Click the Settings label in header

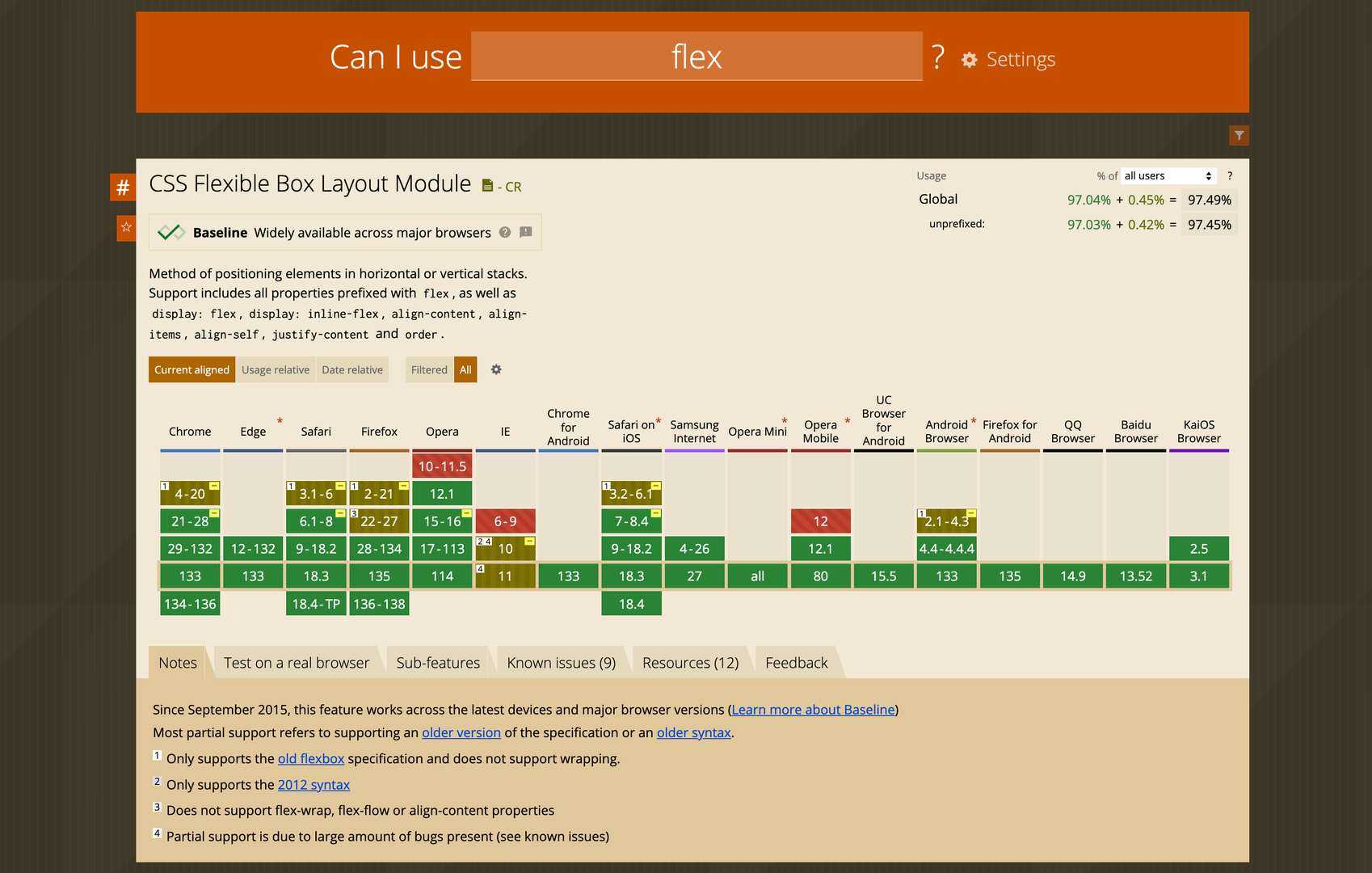click(x=1021, y=60)
